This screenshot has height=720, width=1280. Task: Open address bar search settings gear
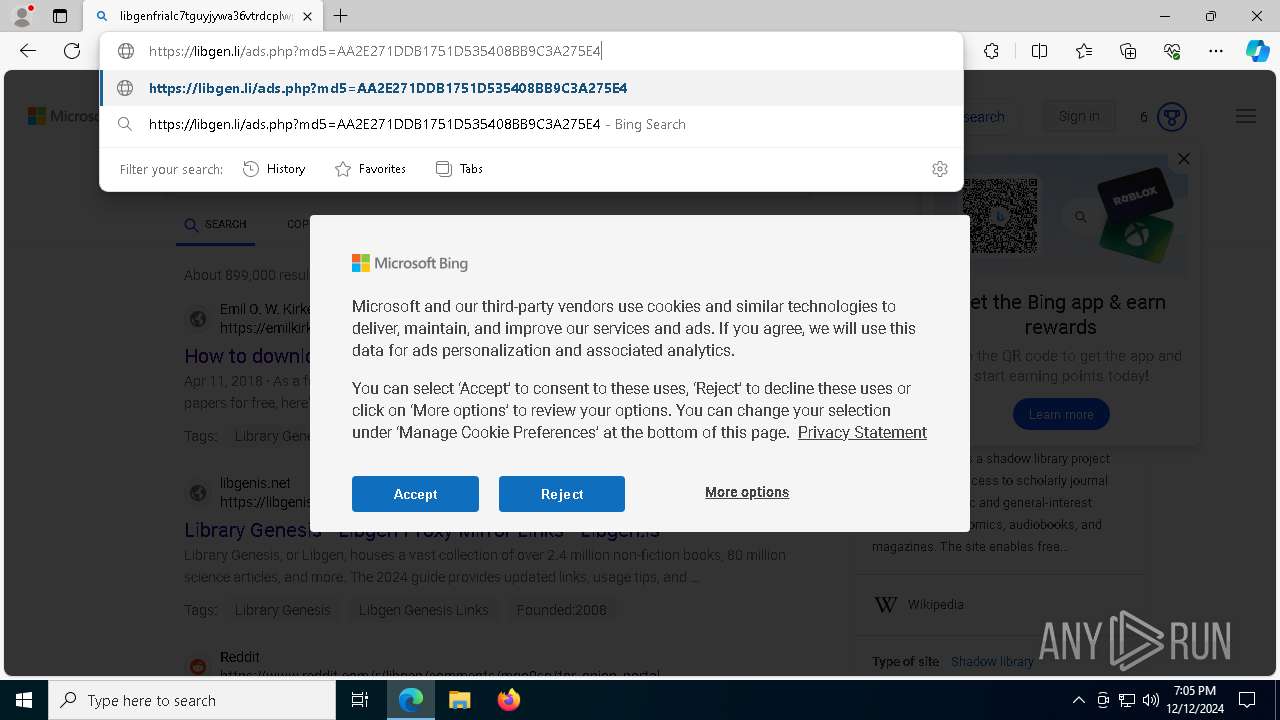(939, 169)
